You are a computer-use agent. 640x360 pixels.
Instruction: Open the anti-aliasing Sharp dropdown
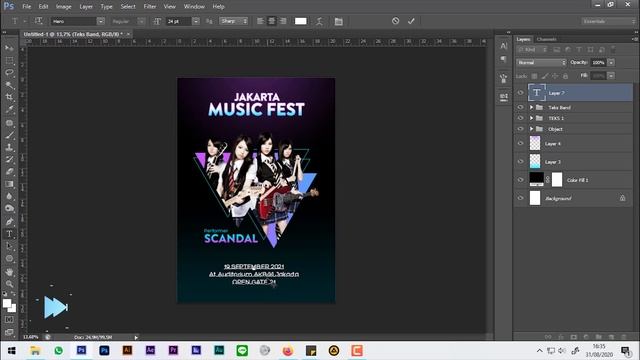point(234,21)
